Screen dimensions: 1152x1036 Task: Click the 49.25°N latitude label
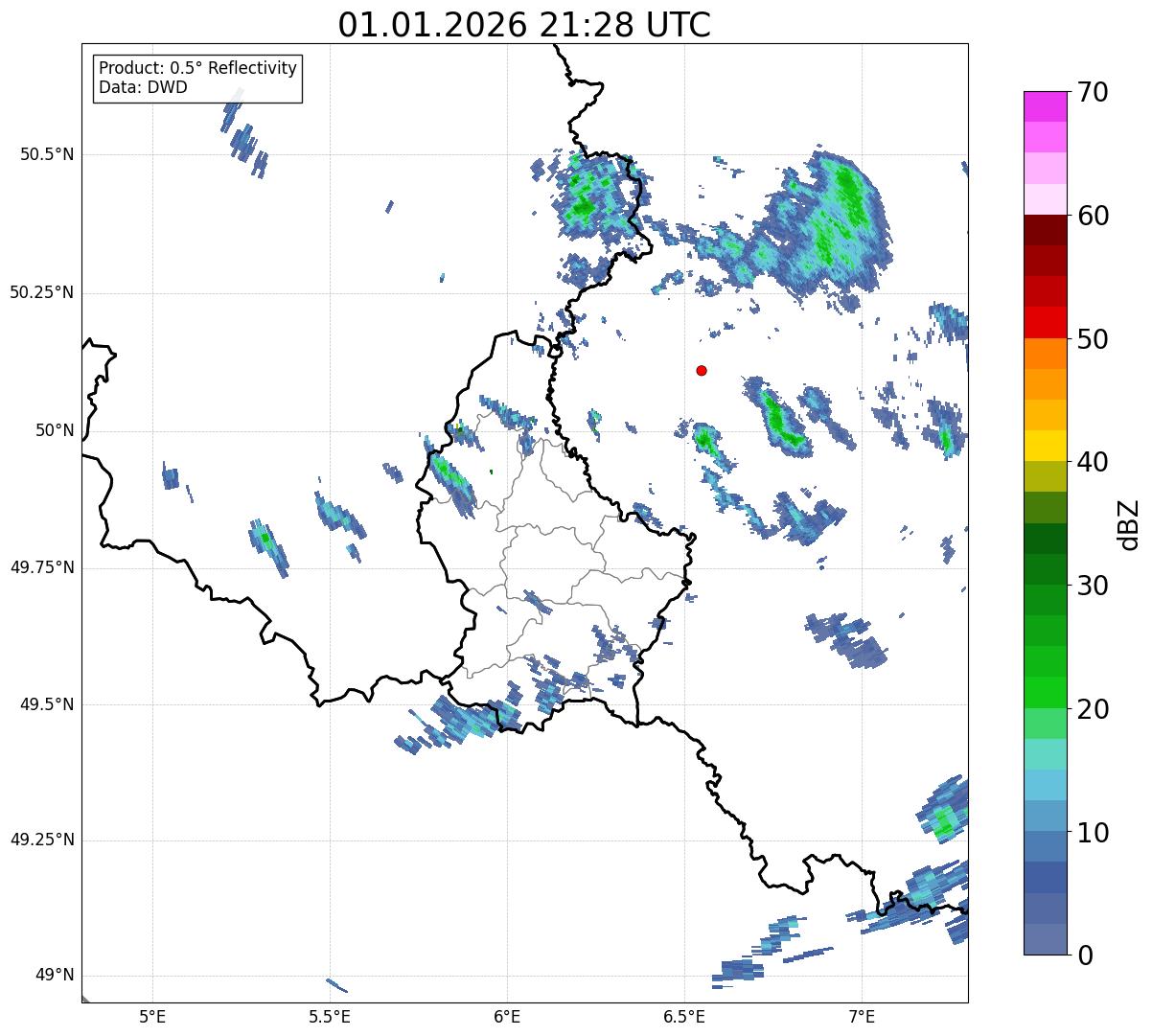(42, 840)
